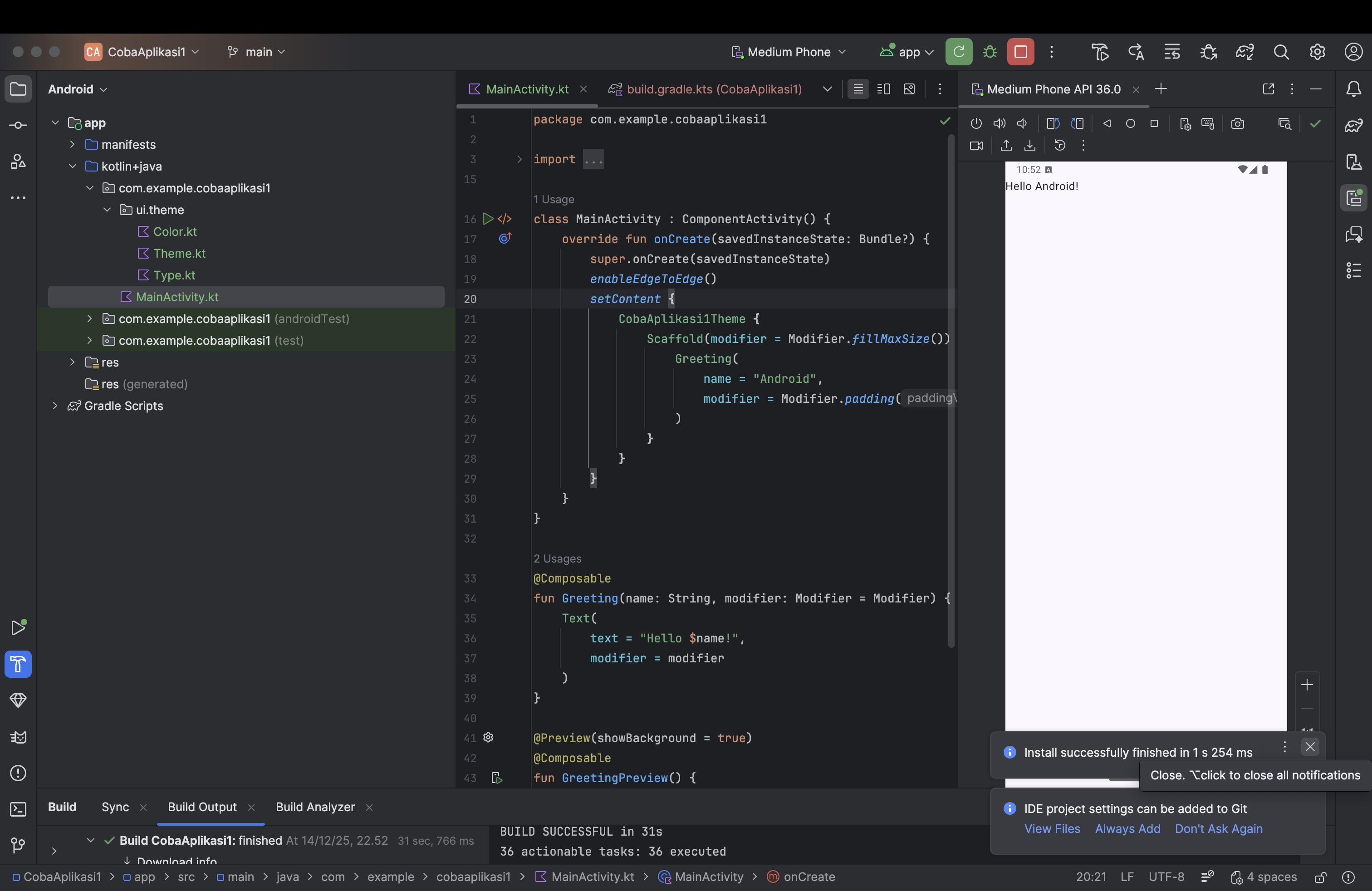Click emulator zoom in plus button
Screen dimensions: 1372x891
[1307, 685]
